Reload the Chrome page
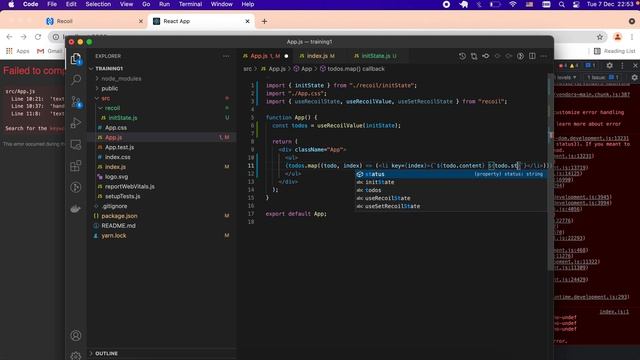 [x=38, y=37]
